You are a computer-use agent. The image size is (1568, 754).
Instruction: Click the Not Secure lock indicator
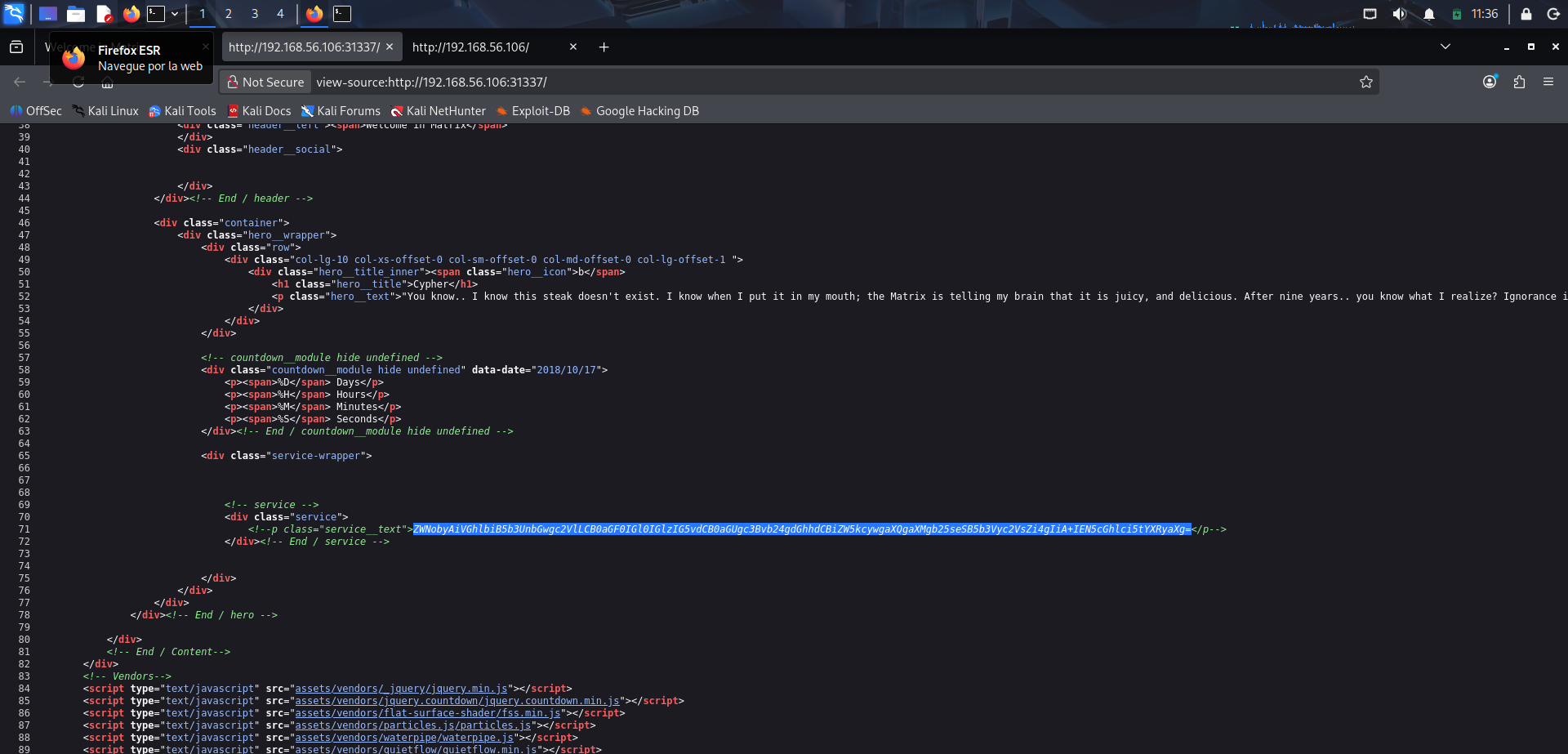click(x=265, y=82)
